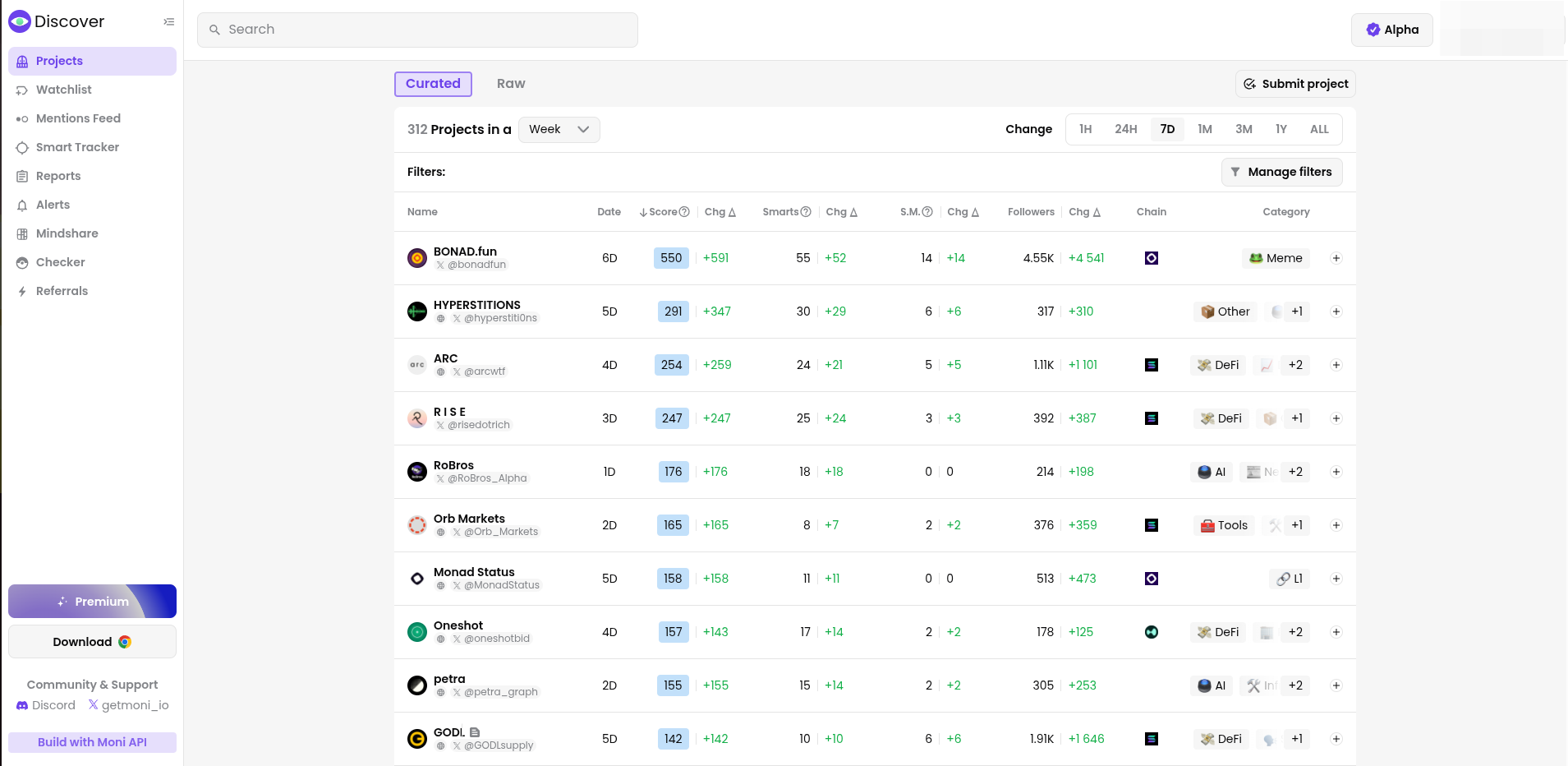Switch to the Raw projects view

[x=510, y=84]
